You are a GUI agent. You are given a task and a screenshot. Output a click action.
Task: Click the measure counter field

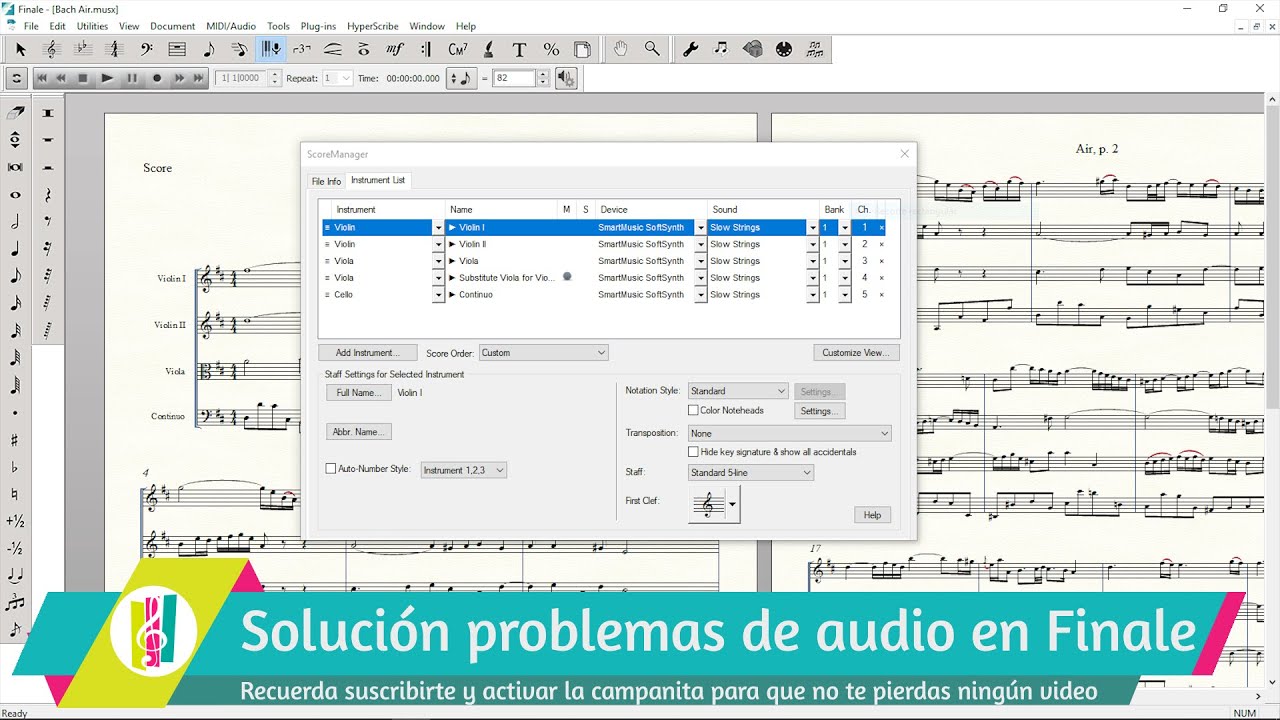click(x=241, y=78)
